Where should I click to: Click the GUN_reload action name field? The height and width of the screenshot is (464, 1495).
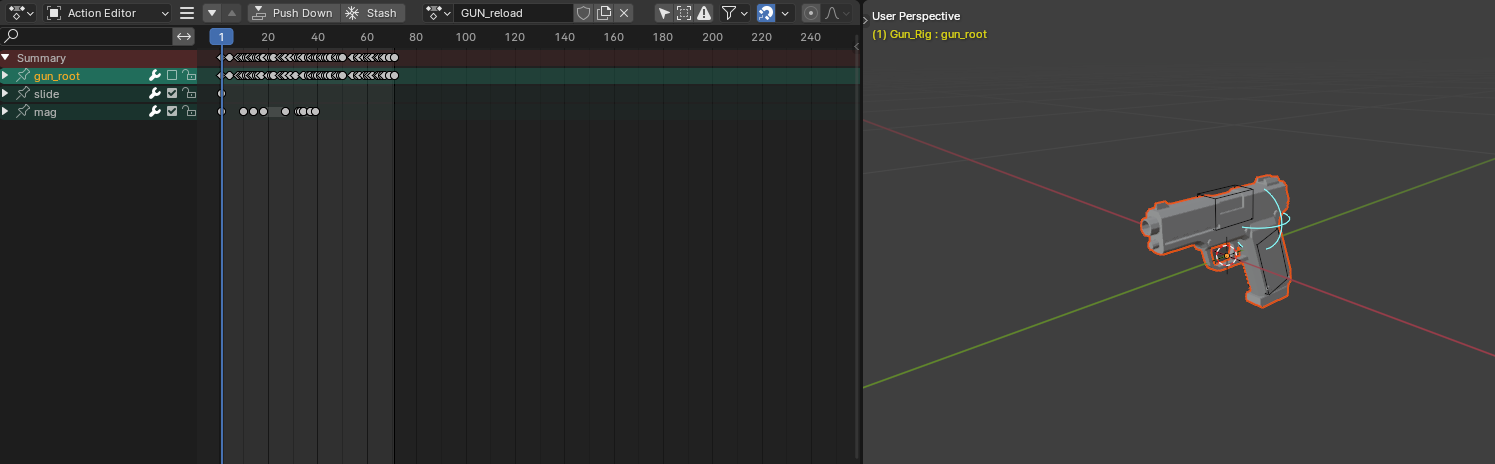point(513,13)
